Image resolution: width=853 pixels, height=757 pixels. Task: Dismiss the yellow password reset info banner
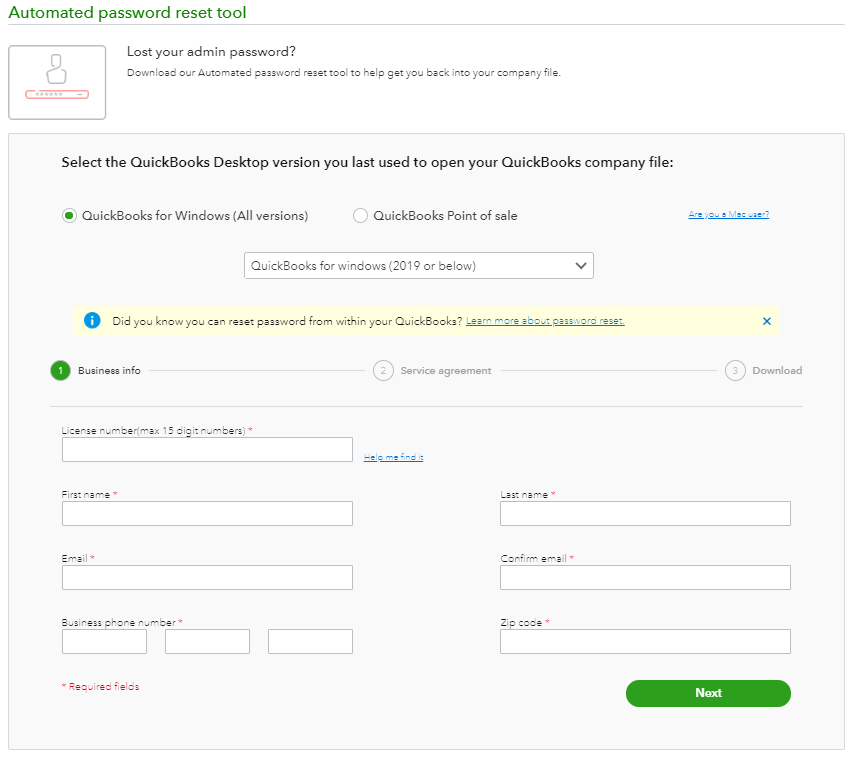tap(767, 321)
